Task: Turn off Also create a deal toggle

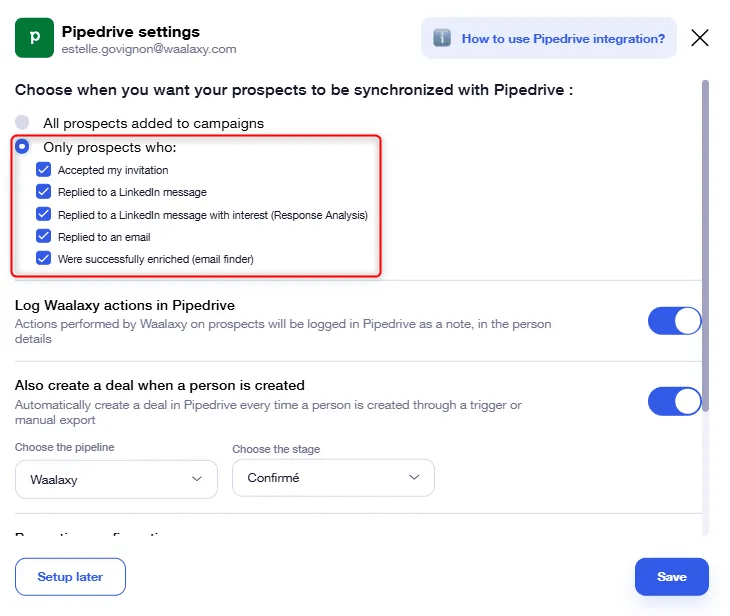Action: (x=675, y=401)
